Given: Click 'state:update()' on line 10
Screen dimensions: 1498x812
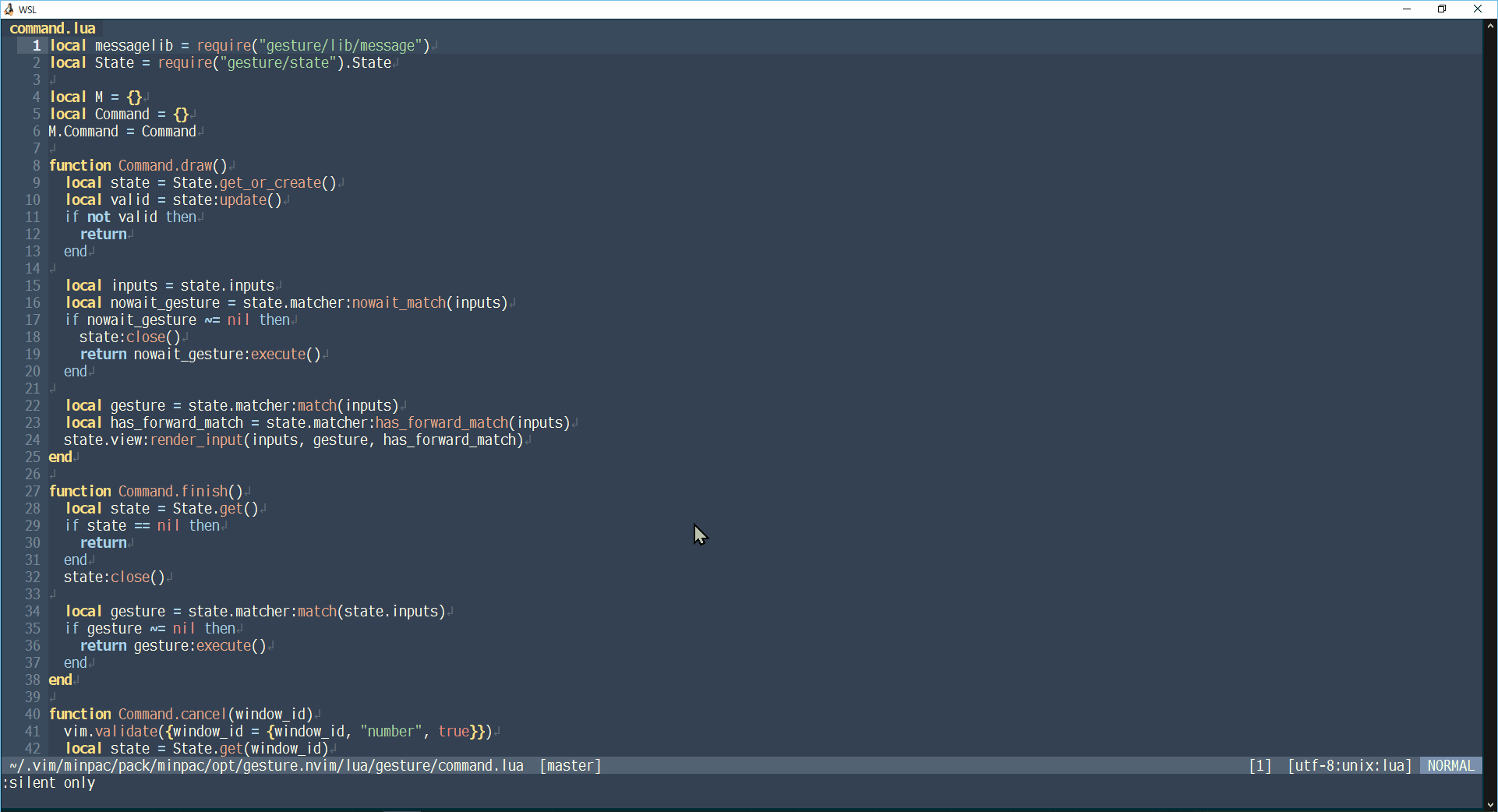Looking at the screenshot, I should 228,200.
